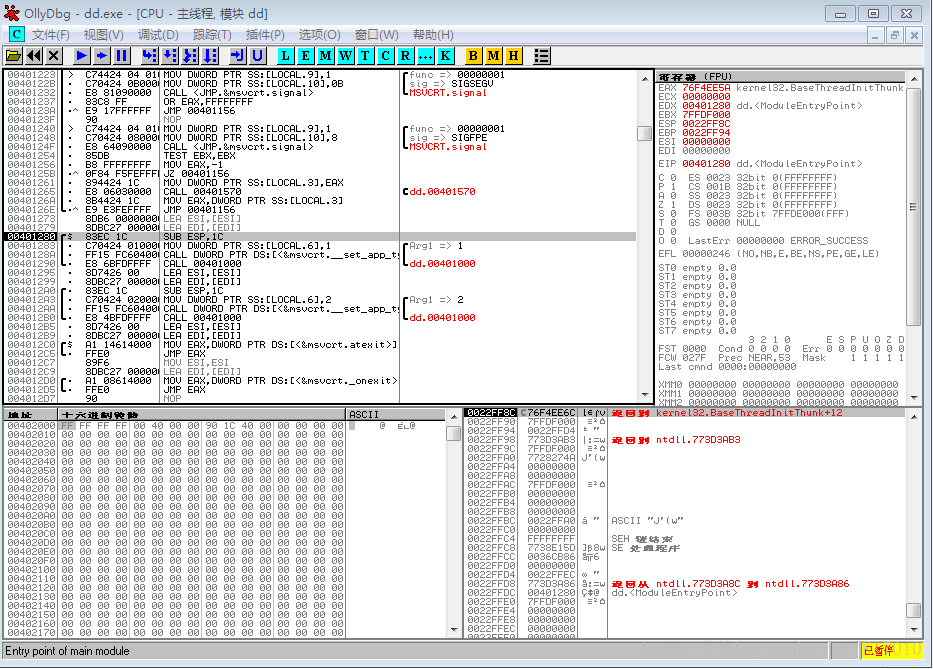Click disassembly pane scroll-down arrow

644,395
